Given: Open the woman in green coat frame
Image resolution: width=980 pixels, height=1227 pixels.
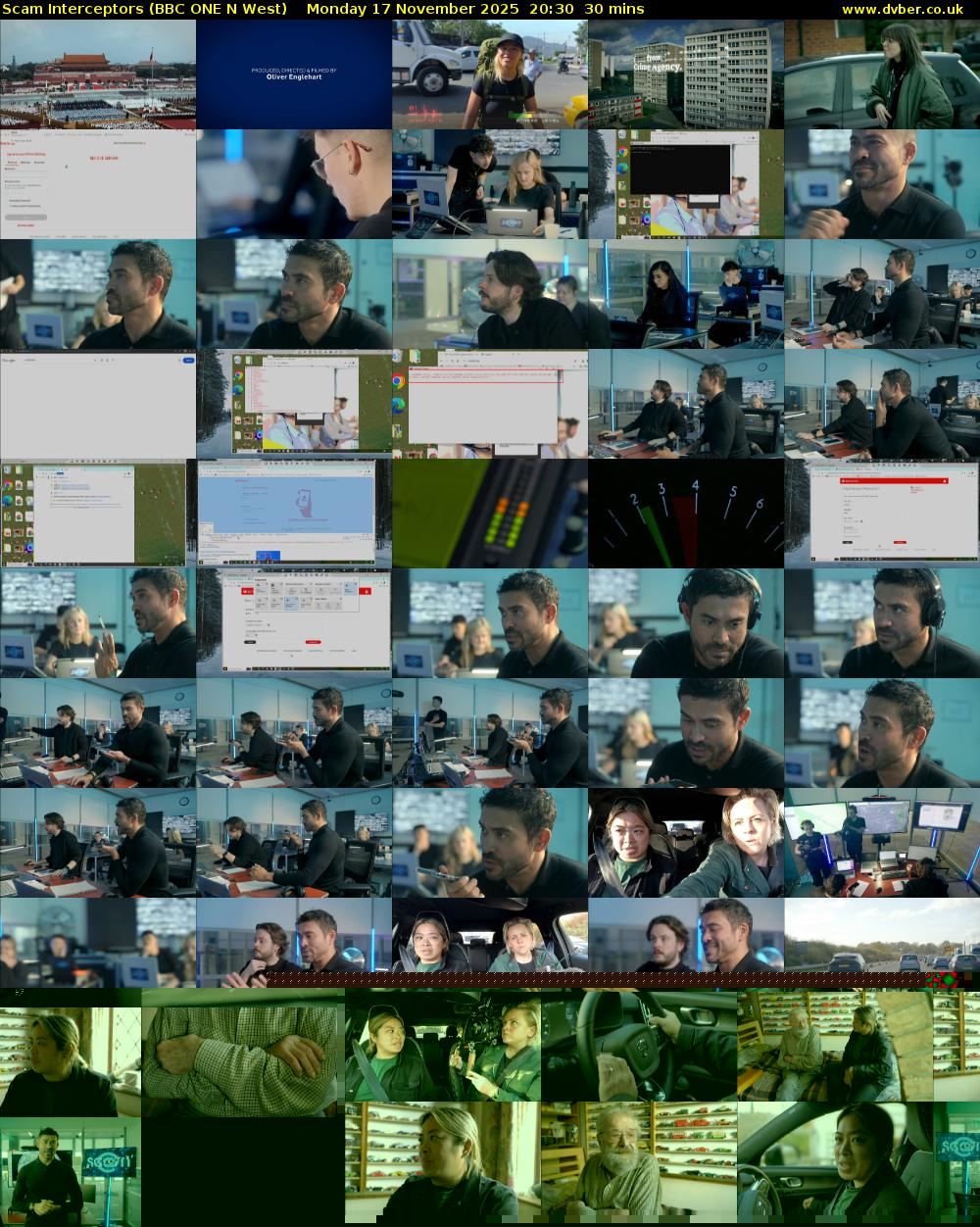Looking at the screenshot, I should [x=882, y=74].
